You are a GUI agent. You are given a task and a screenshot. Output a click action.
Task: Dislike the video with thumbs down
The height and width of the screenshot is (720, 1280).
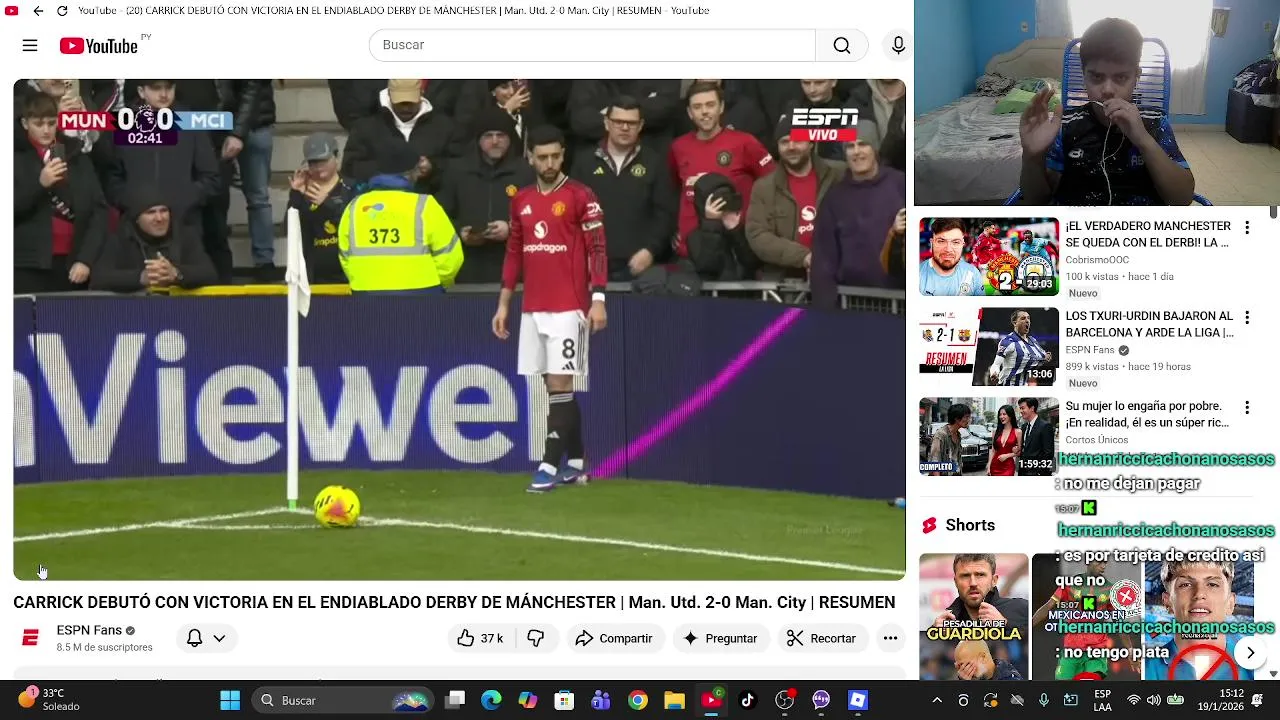pos(536,638)
